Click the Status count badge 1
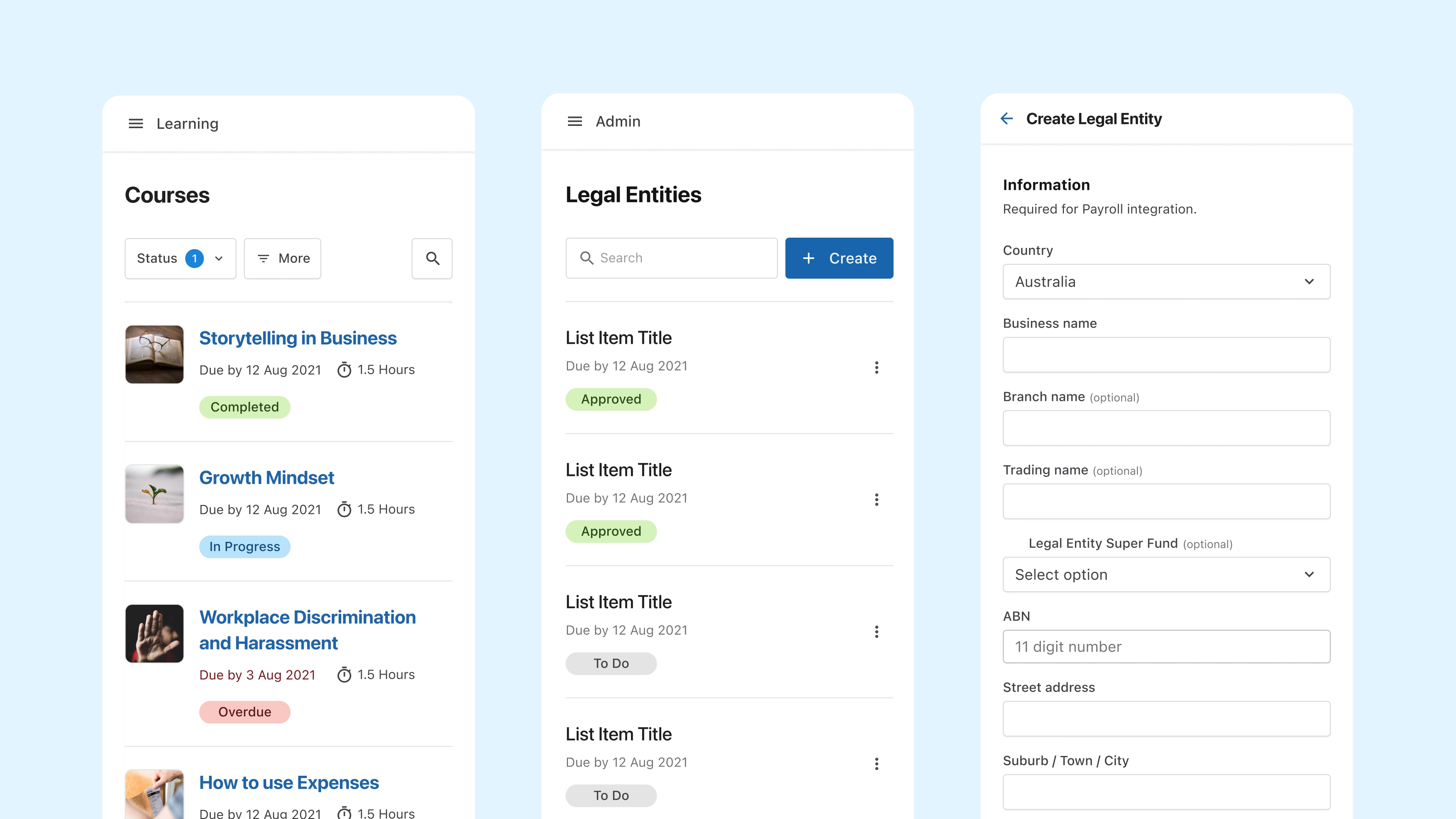Image resolution: width=1456 pixels, height=819 pixels. [x=195, y=258]
